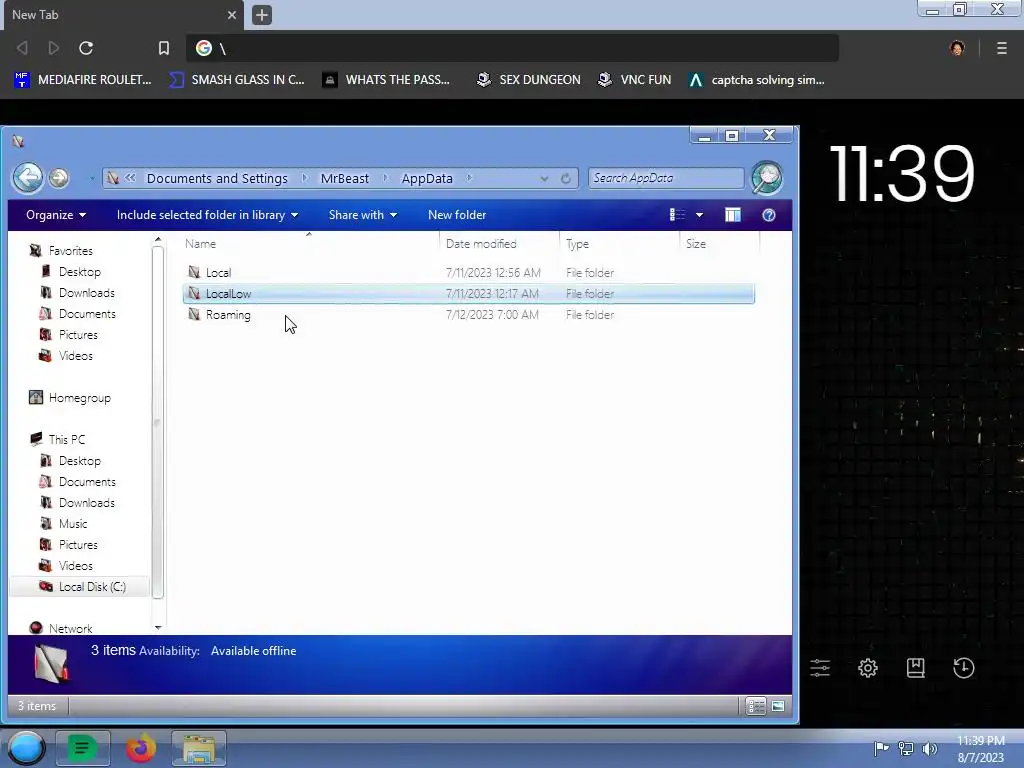Click the browser back arrow

(22, 48)
